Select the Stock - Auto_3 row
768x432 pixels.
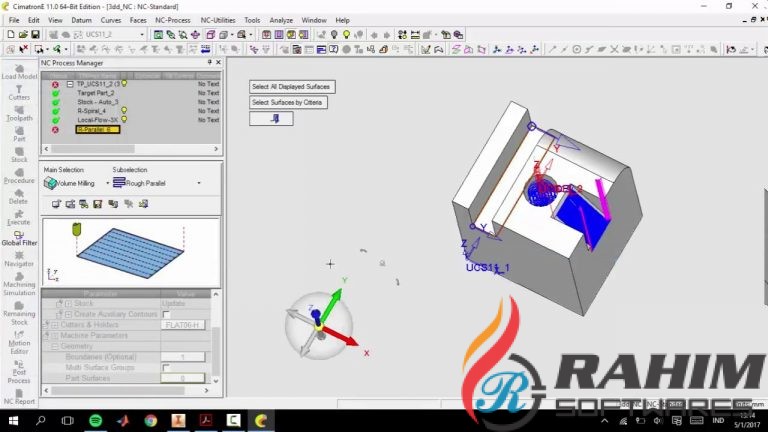click(x=97, y=102)
